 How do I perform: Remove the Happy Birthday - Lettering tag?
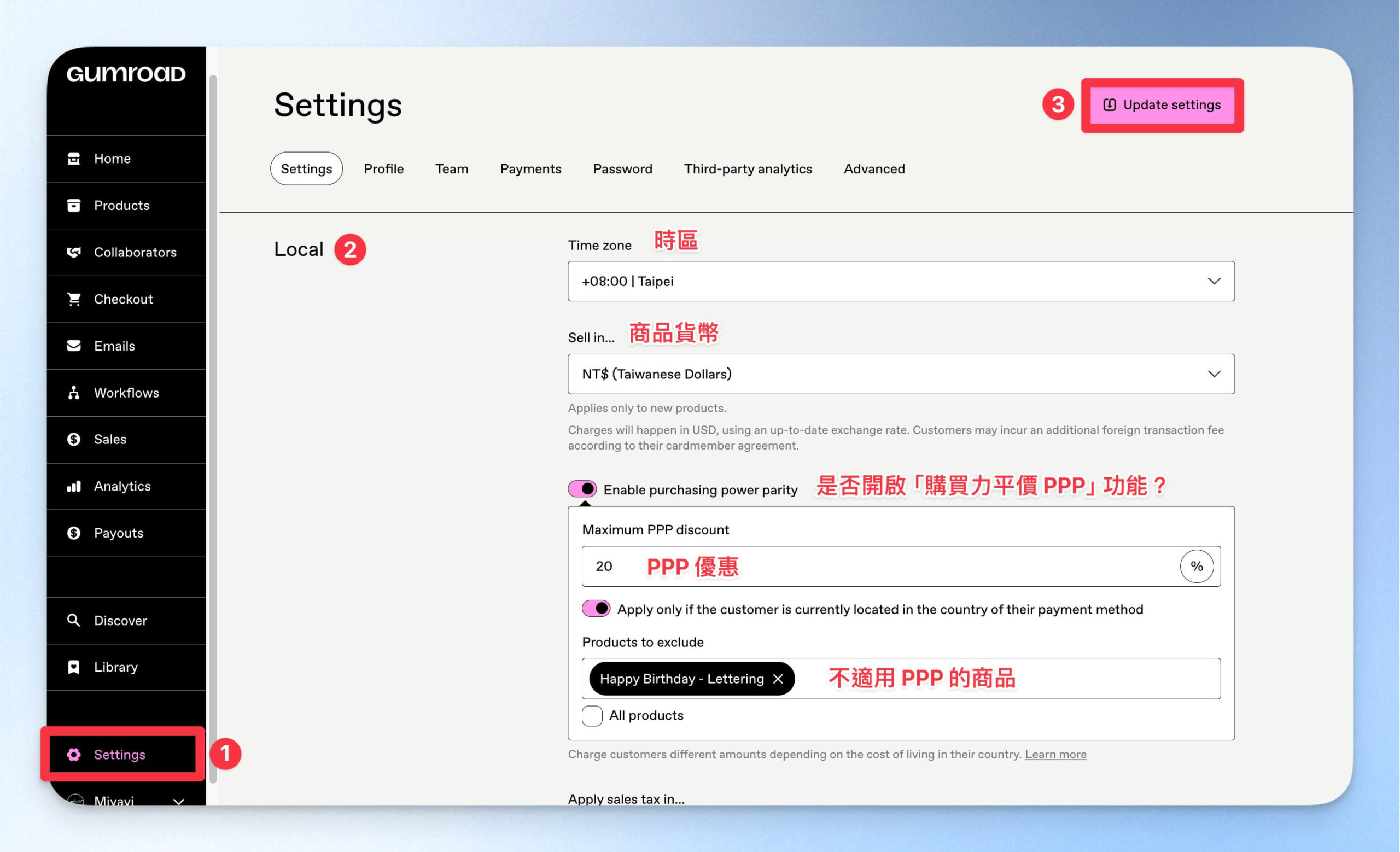tap(778, 679)
